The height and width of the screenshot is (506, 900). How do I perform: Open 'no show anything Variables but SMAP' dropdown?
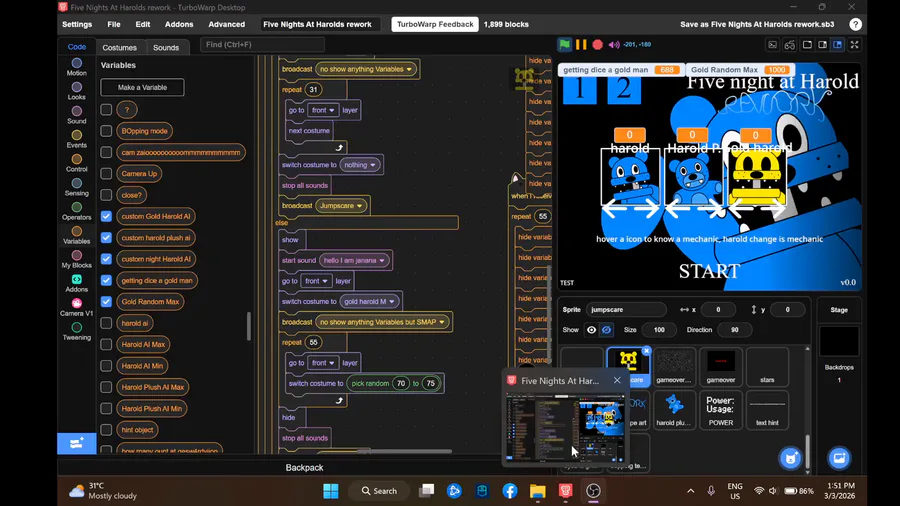tap(382, 322)
